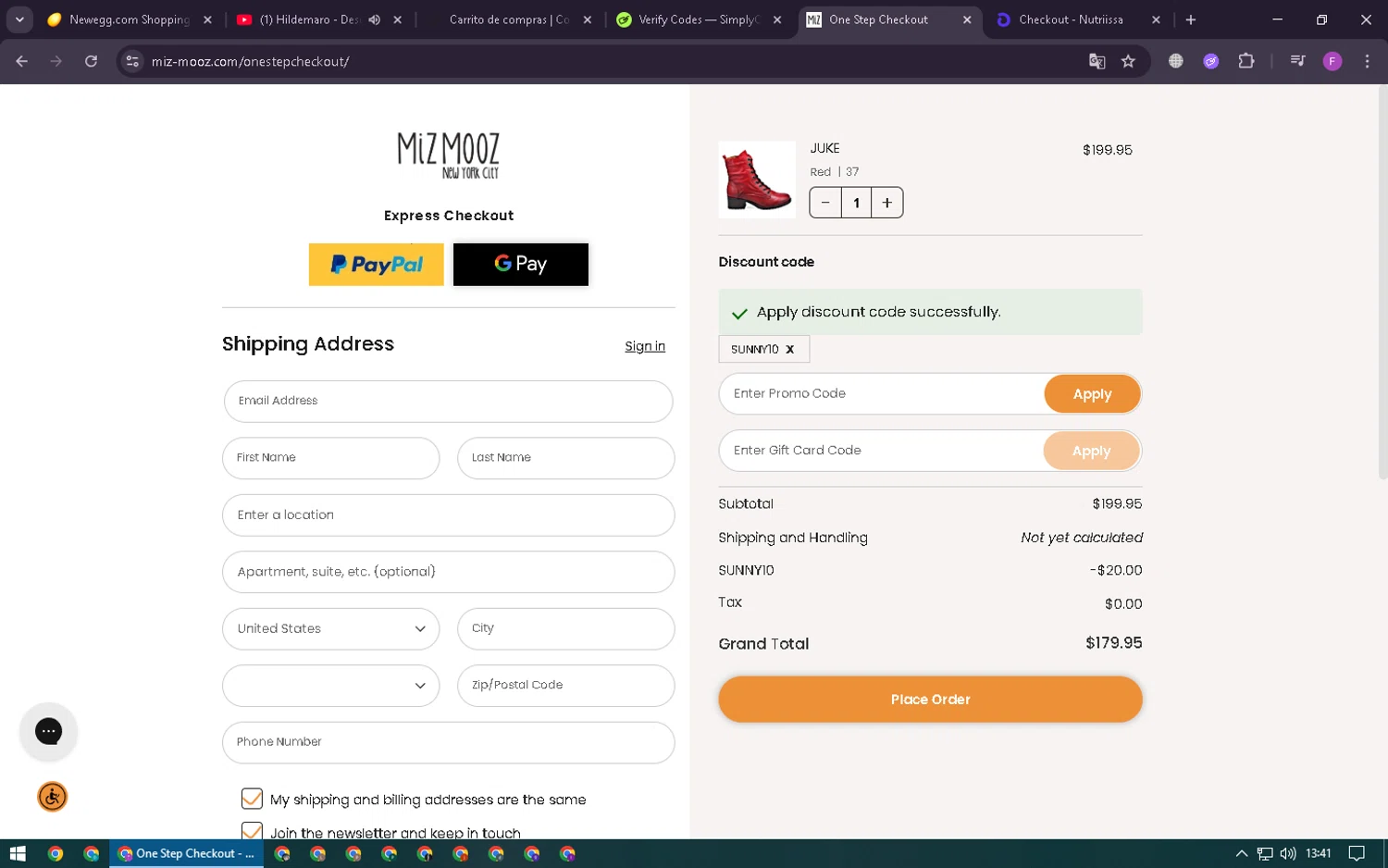Click the Miz Mooz New York City logo

point(449,155)
